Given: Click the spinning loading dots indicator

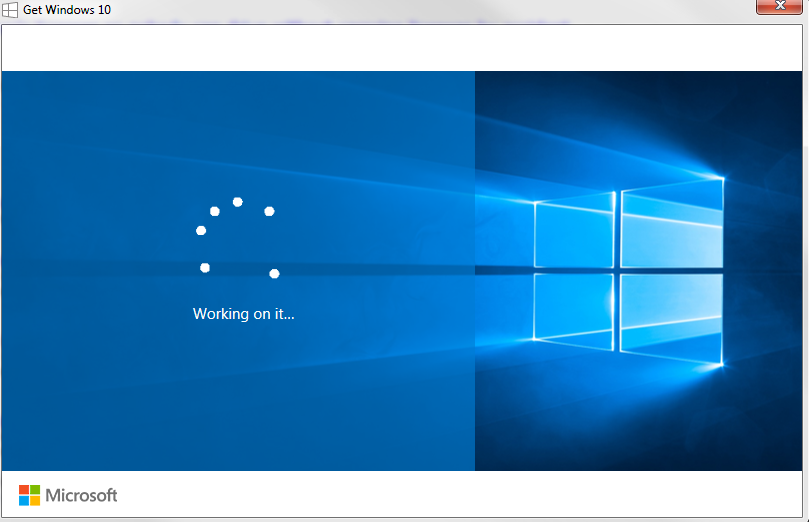Looking at the screenshot, I should [x=238, y=238].
